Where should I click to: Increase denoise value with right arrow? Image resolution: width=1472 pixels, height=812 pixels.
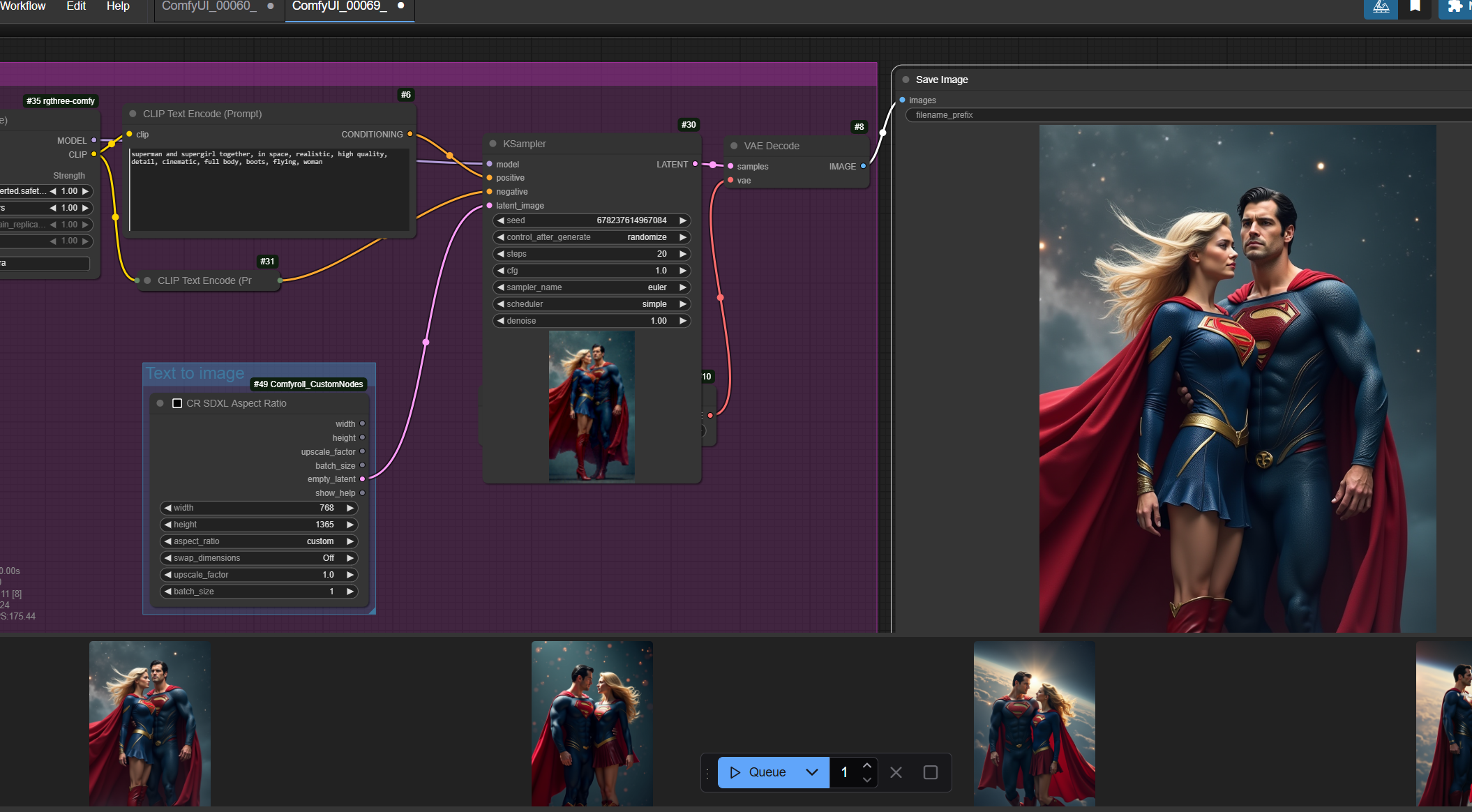point(683,321)
